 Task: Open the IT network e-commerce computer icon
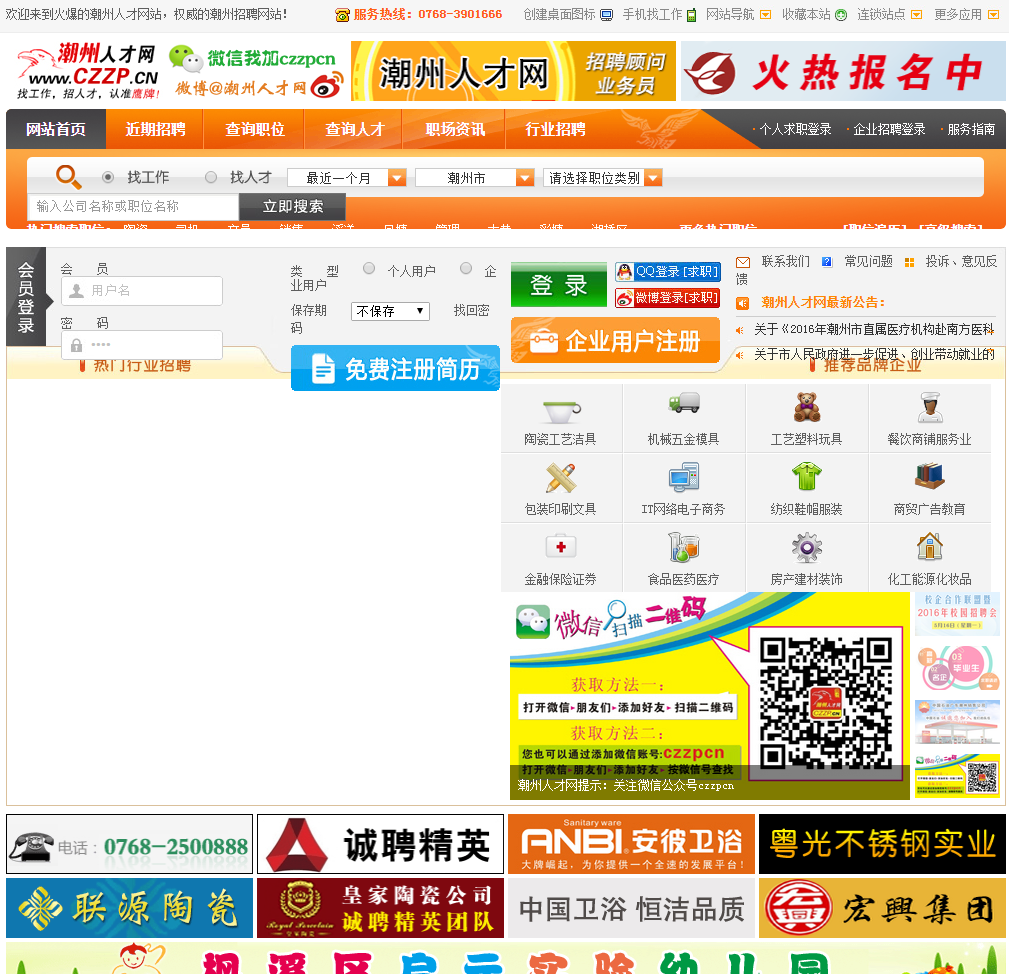tap(683, 477)
